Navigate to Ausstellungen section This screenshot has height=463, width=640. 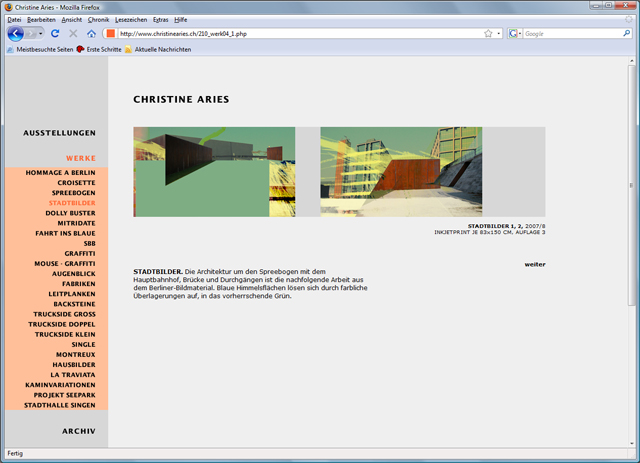pos(59,133)
